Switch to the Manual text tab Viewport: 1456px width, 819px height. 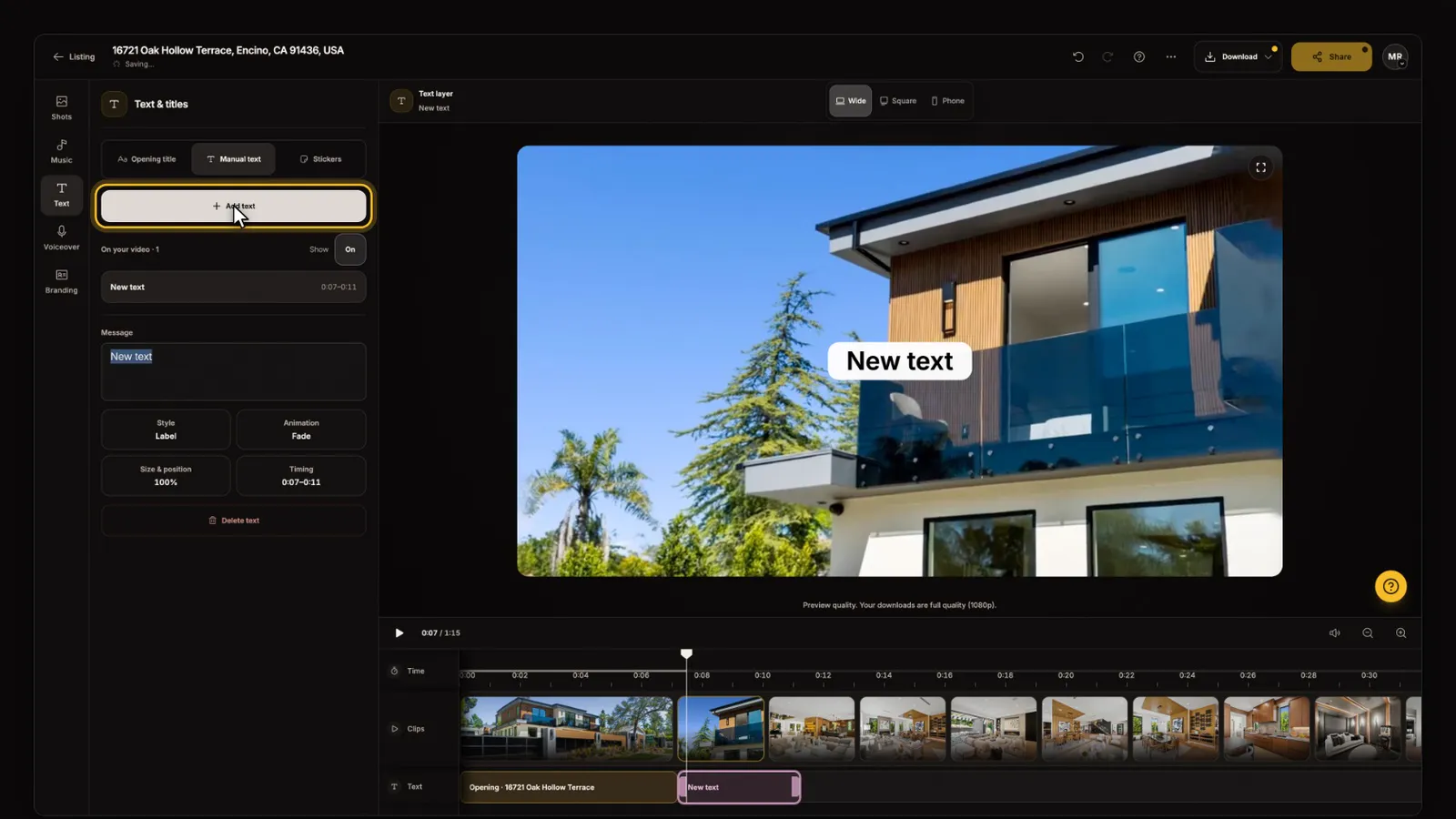click(x=233, y=159)
